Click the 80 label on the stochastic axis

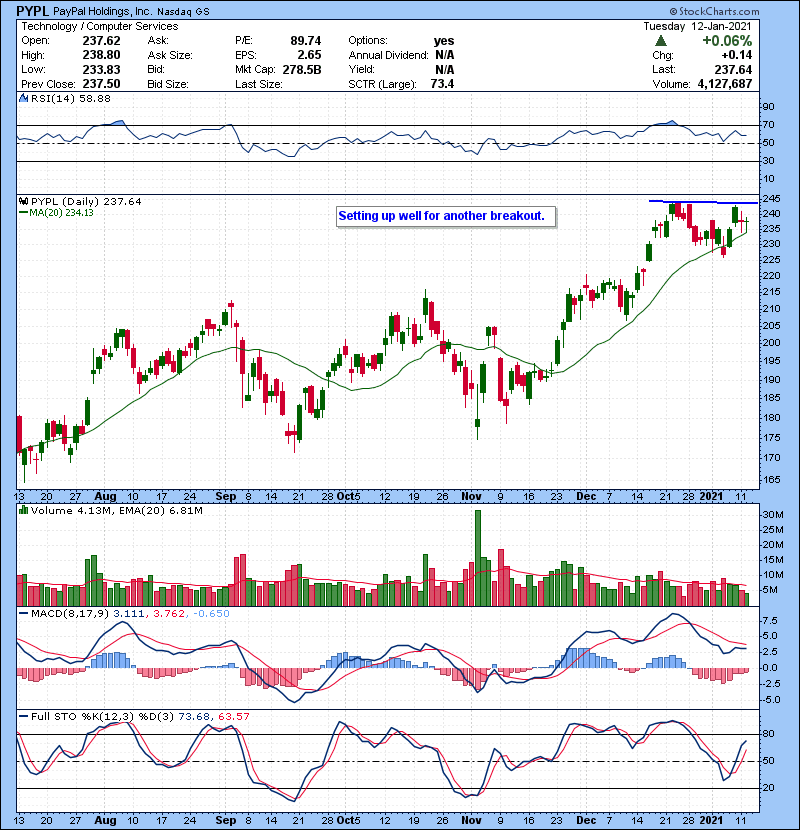768,734
